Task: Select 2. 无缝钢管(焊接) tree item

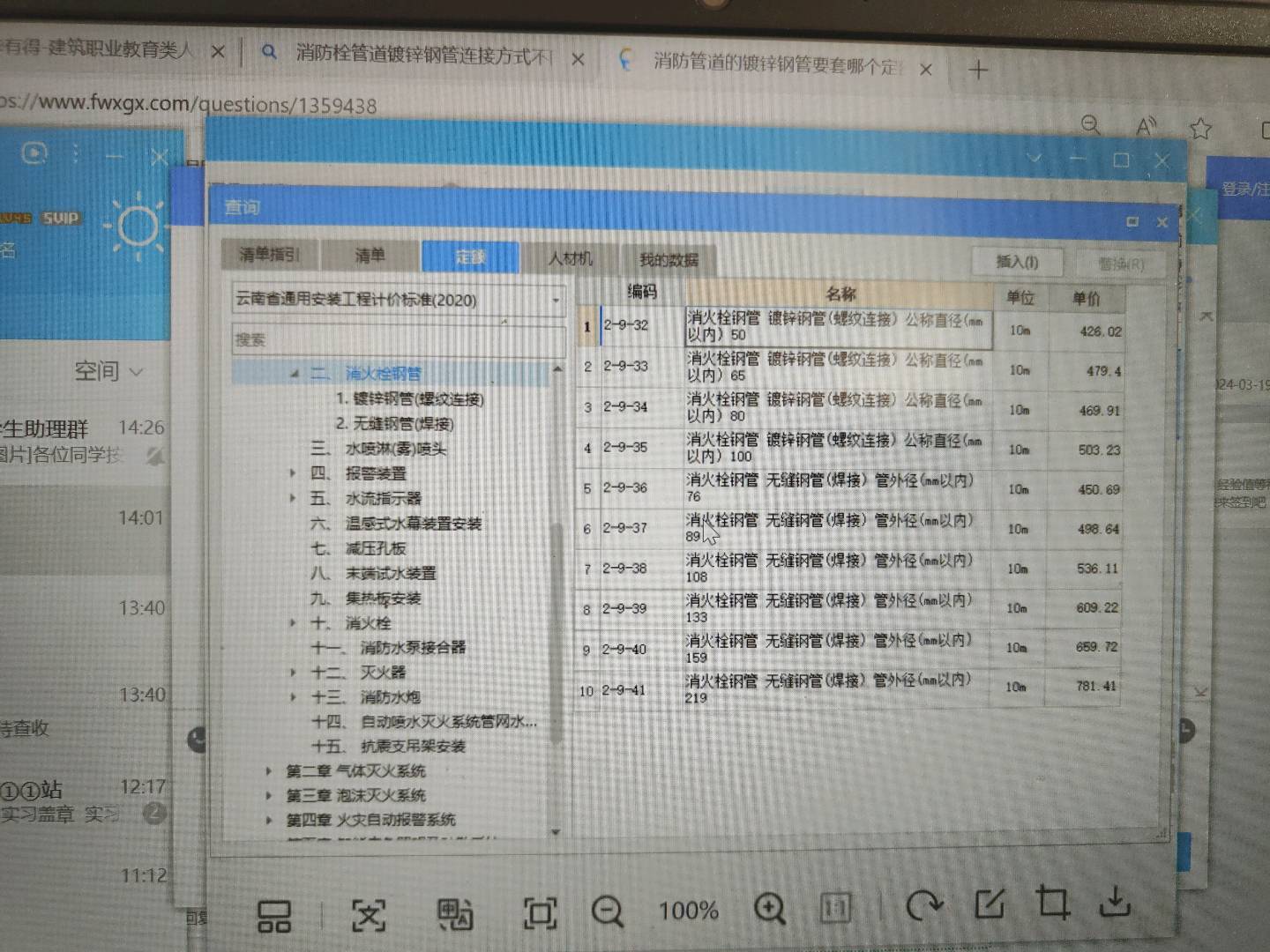Action: 394,424
